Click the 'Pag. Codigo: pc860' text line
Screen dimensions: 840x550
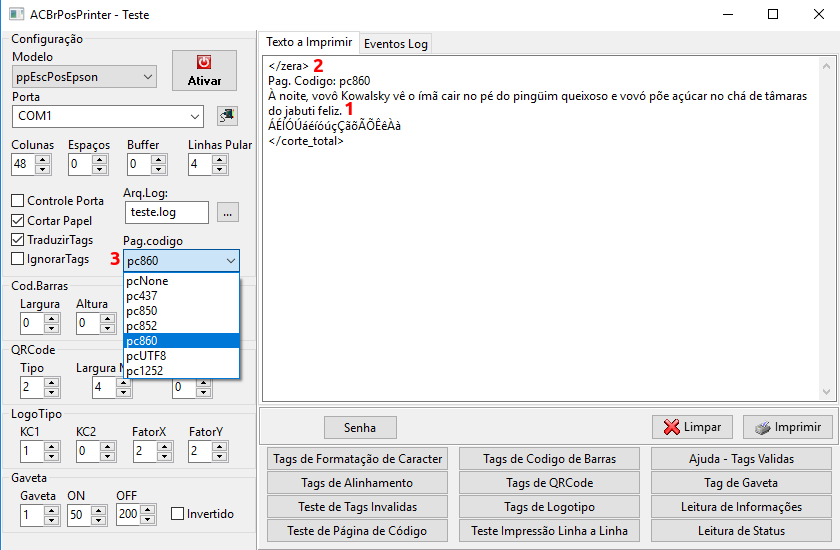tap(319, 81)
